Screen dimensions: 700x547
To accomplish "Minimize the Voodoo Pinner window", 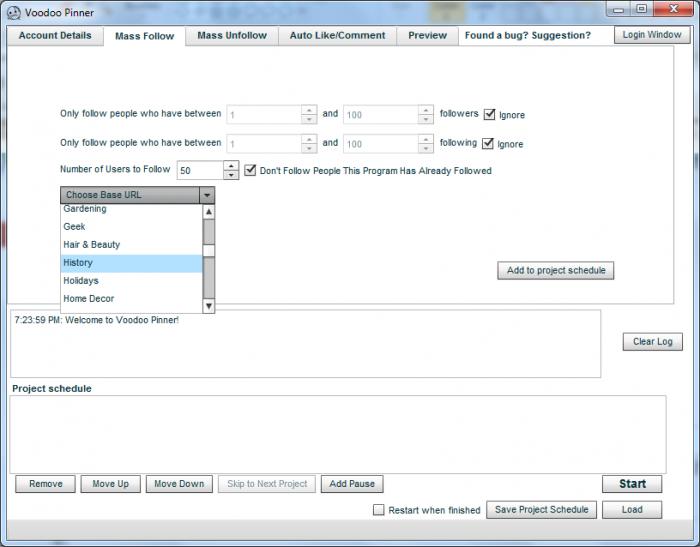I will [618, 9].
